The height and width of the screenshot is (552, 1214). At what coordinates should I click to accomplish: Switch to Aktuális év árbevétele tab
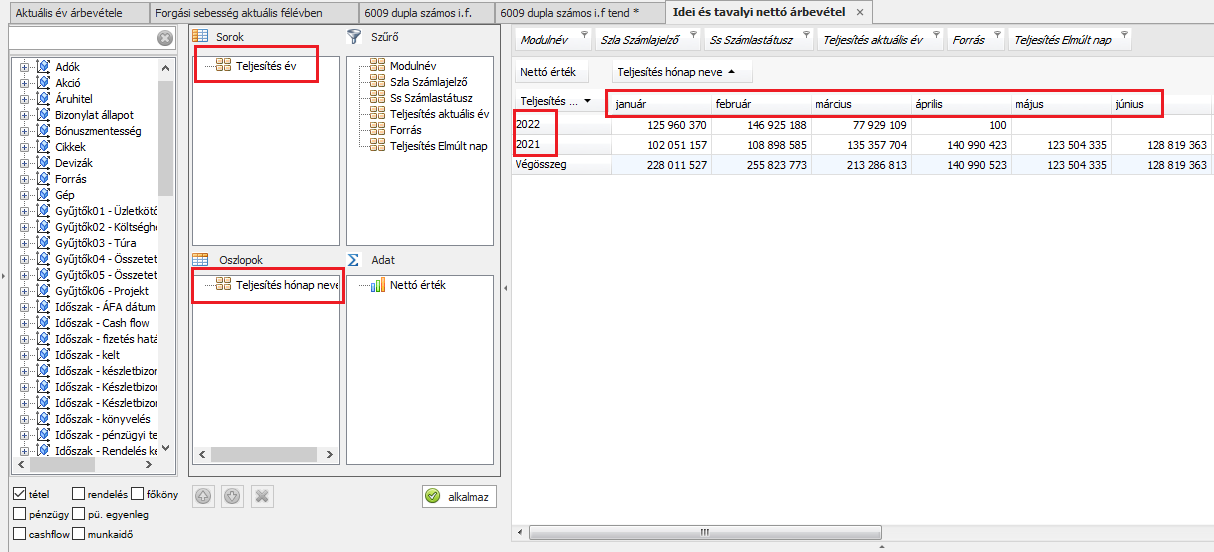coord(74,12)
